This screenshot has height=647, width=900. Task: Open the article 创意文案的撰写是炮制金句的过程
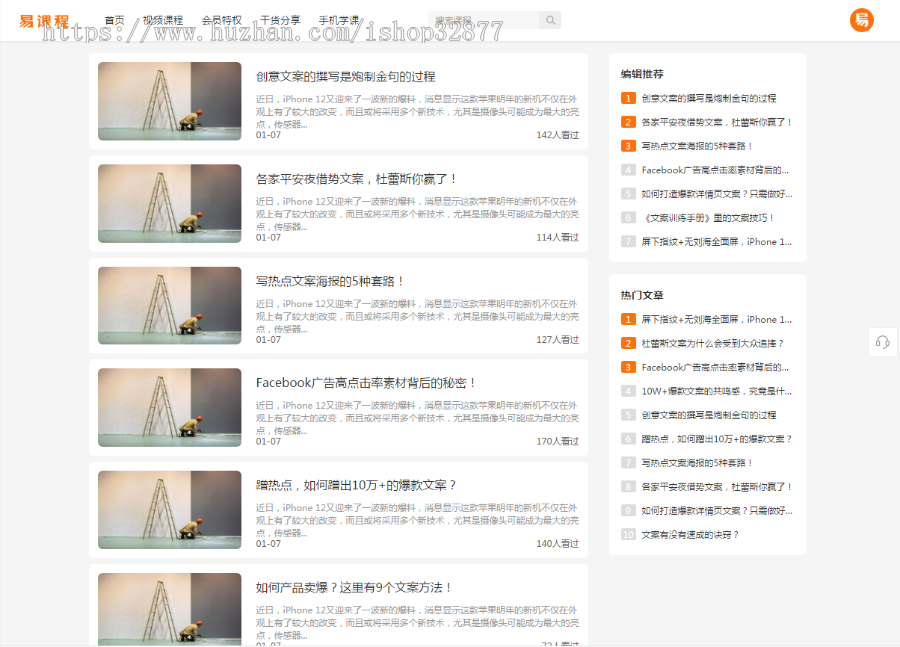pos(345,77)
